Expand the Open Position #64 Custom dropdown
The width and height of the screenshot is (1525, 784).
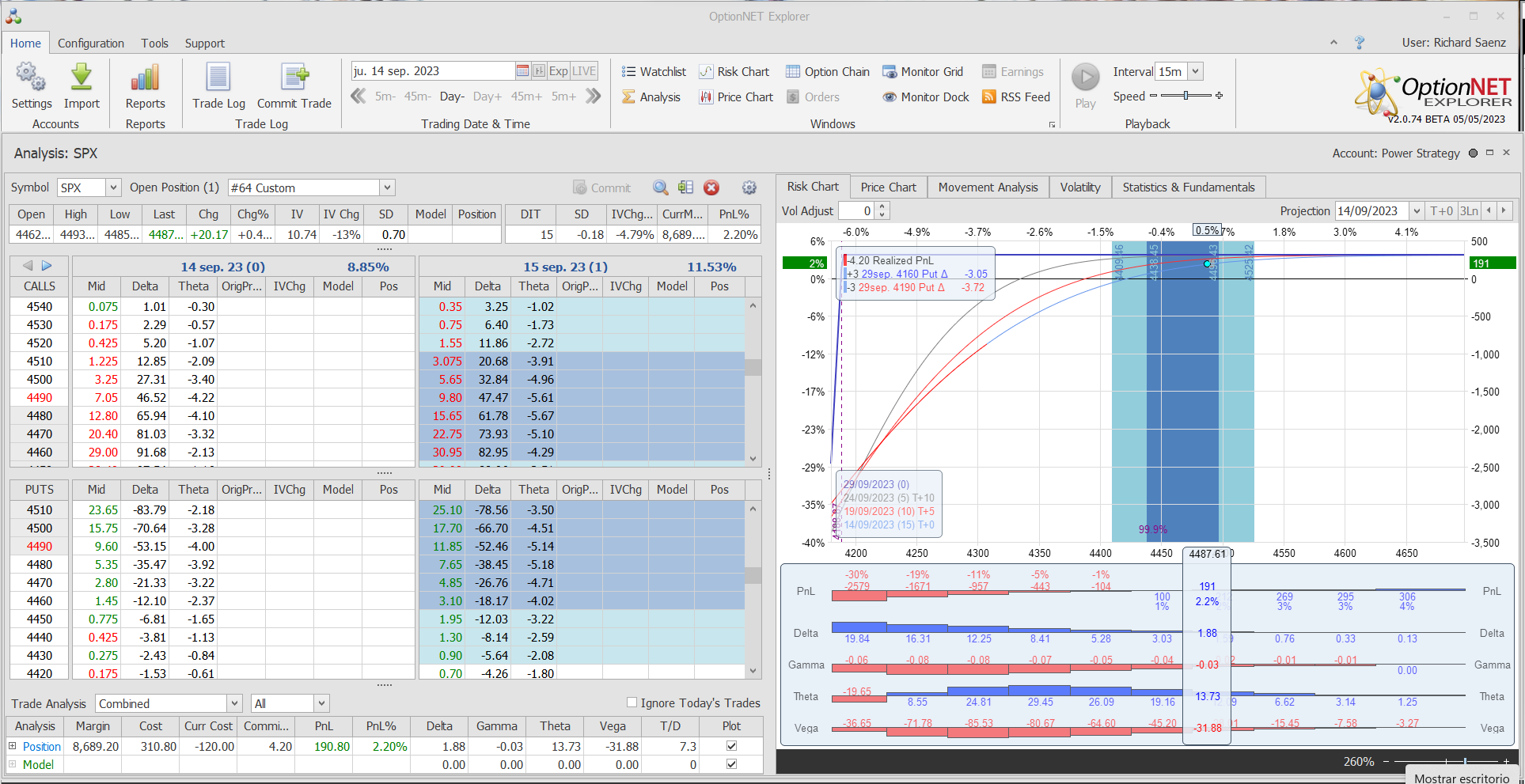pyautogui.click(x=387, y=187)
